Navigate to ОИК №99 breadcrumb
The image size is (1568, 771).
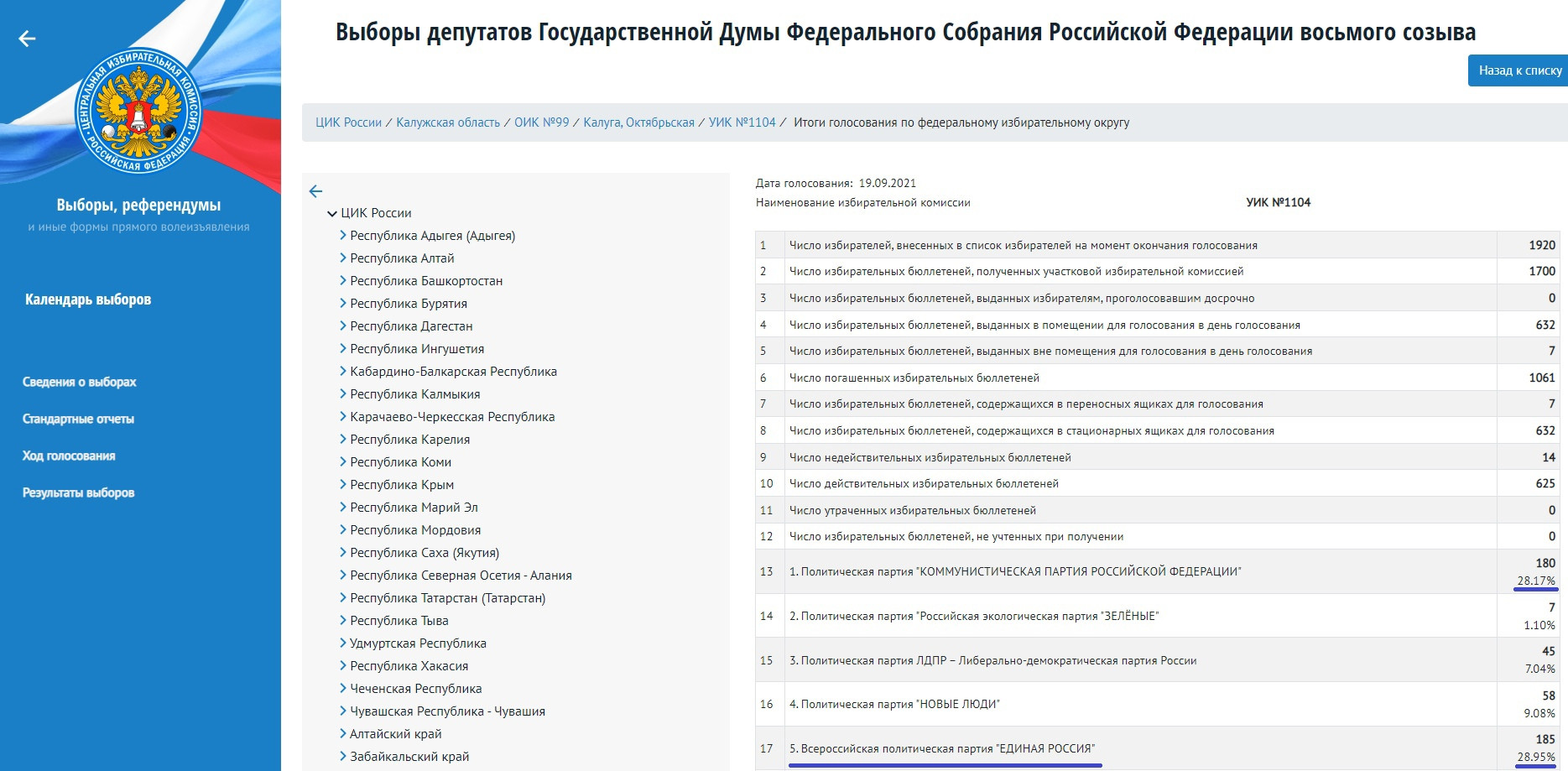541,122
